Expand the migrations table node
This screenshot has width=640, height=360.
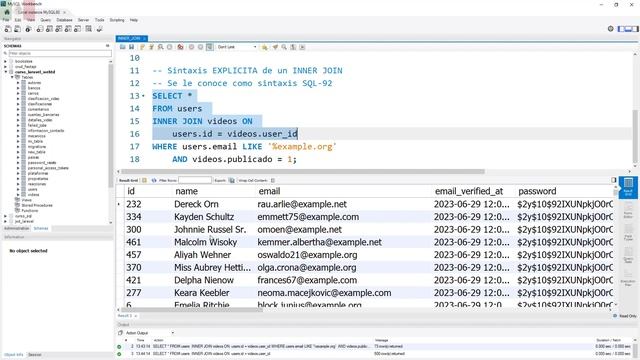click(x=18, y=147)
